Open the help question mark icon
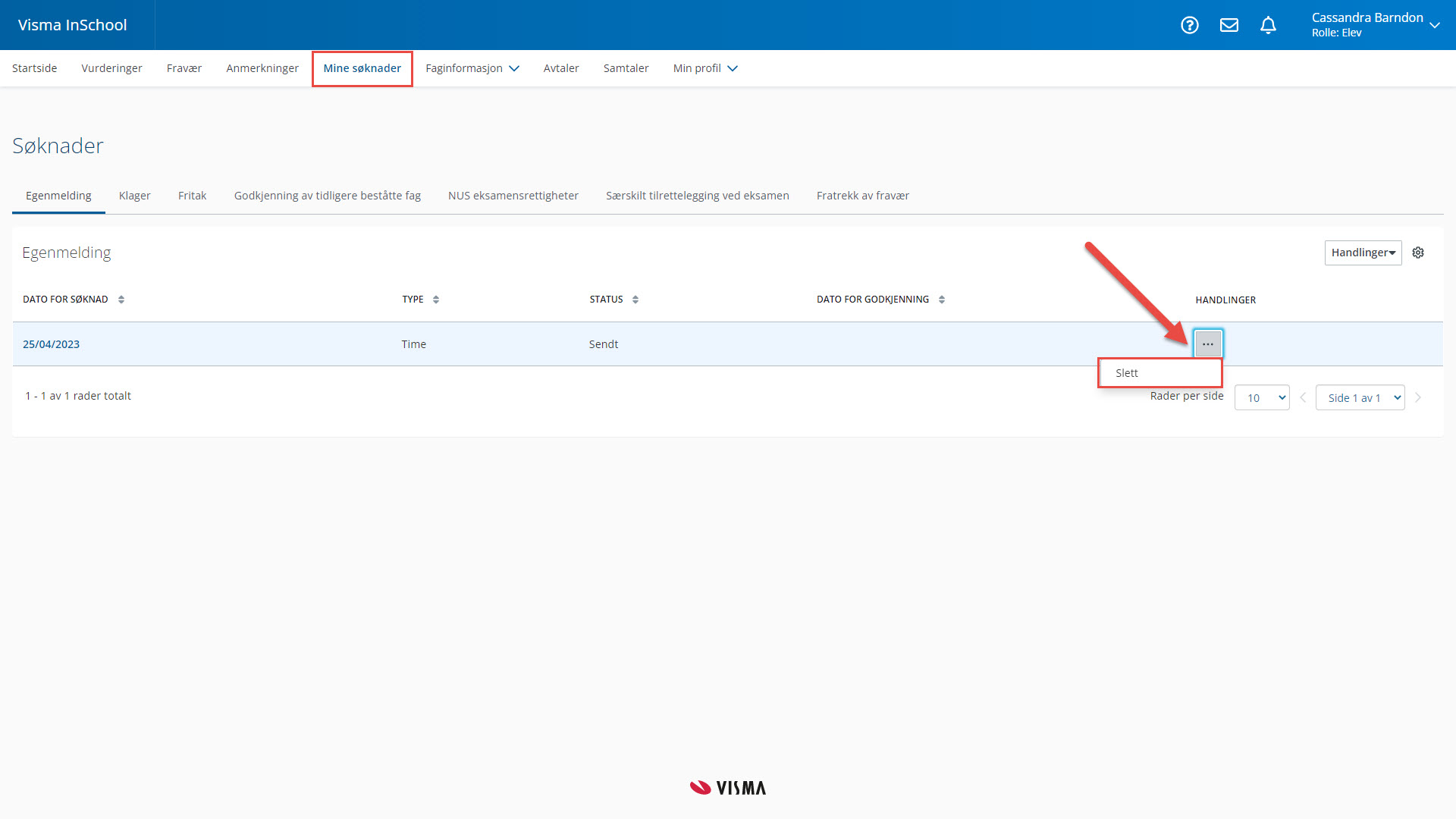The image size is (1456, 819). click(1190, 25)
